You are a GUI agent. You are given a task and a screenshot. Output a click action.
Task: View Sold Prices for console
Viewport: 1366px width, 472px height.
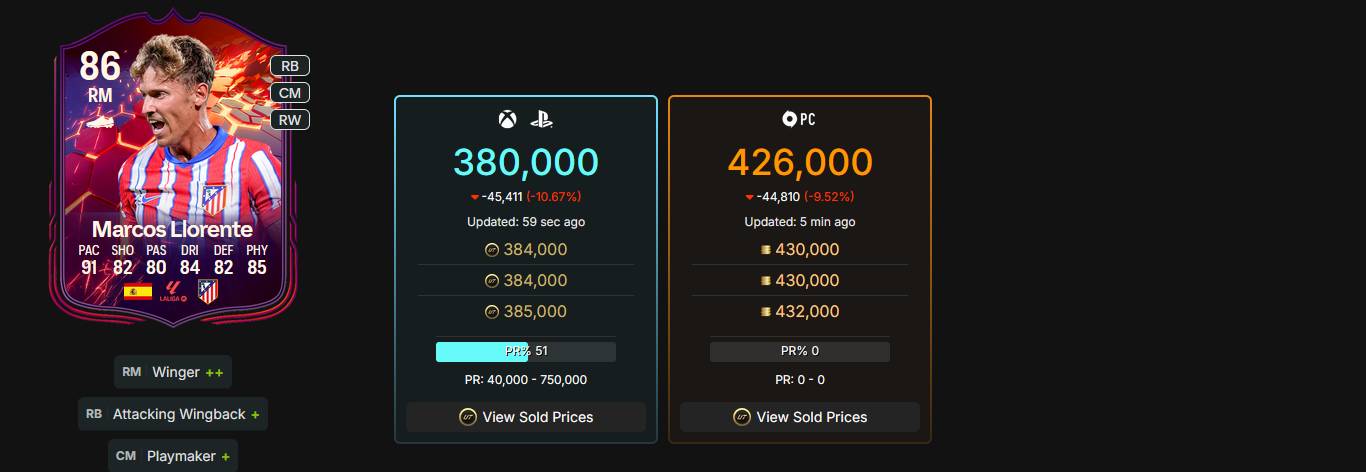click(526, 417)
